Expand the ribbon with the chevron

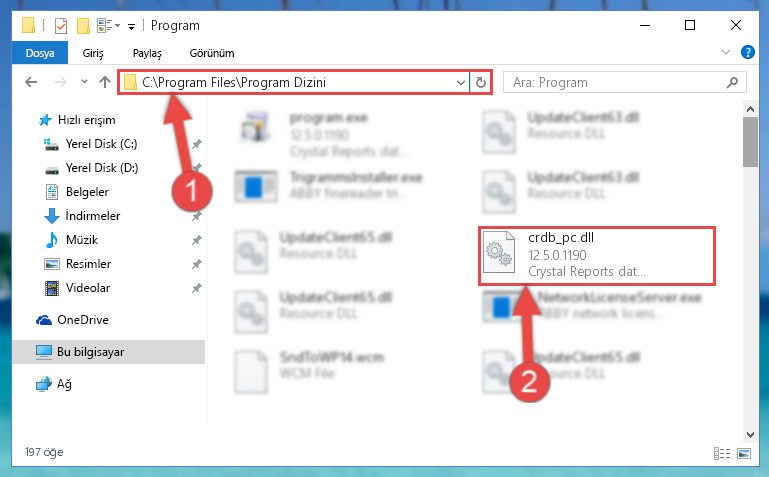[726, 52]
